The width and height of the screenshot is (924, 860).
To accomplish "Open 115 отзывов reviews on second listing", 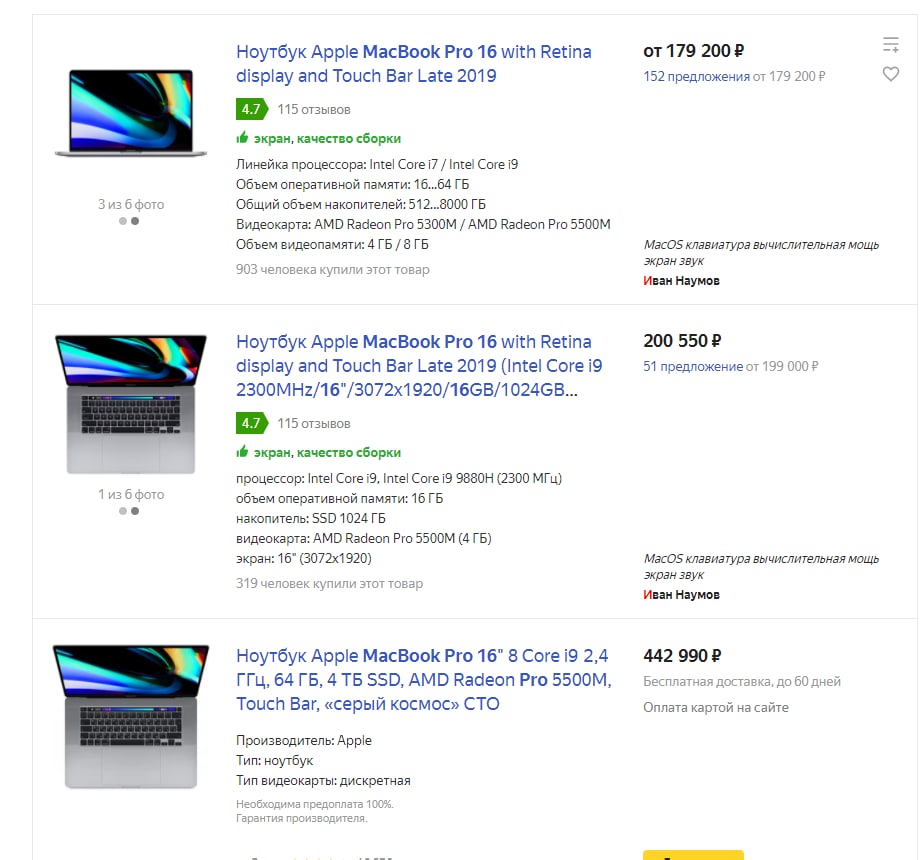I will pos(314,423).
